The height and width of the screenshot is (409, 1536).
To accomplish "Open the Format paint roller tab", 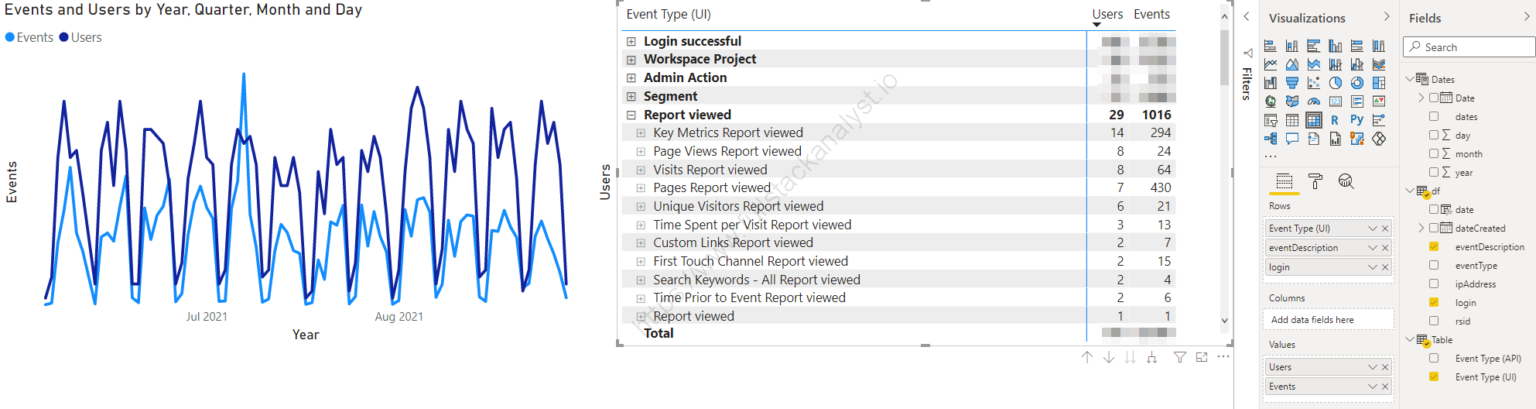I will 1315,181.
